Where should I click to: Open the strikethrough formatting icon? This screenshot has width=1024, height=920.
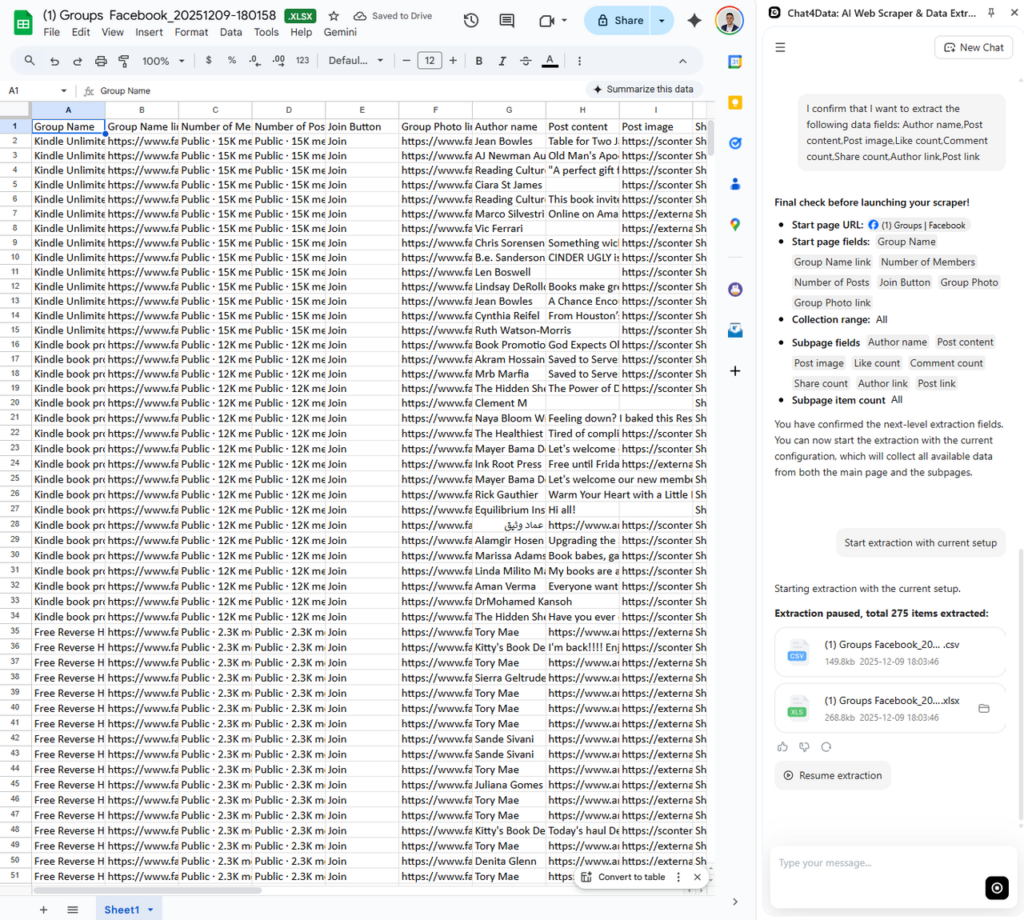(x=526, y=60)
